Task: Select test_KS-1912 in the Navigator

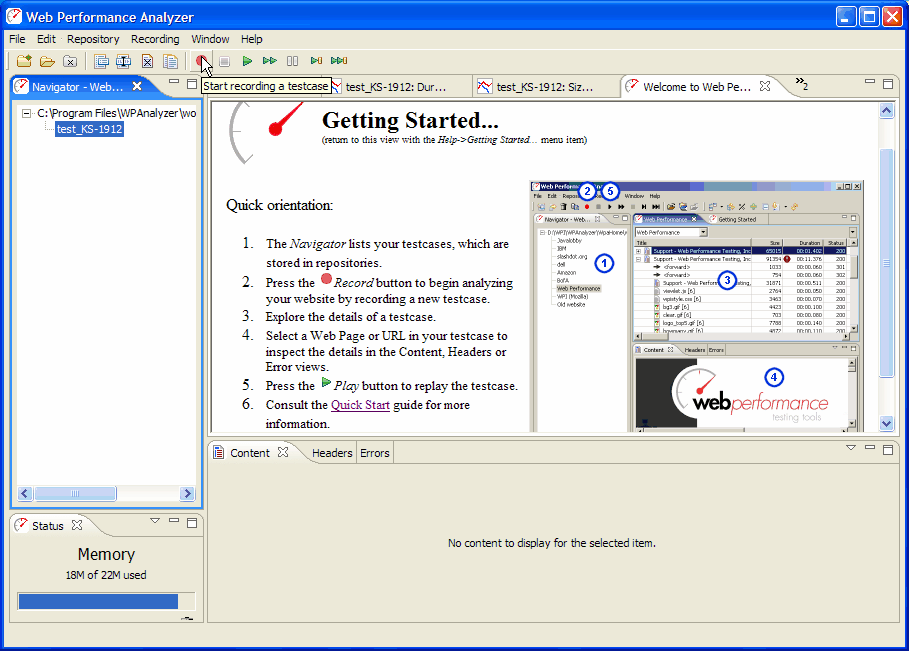Action: pos(89,129)
